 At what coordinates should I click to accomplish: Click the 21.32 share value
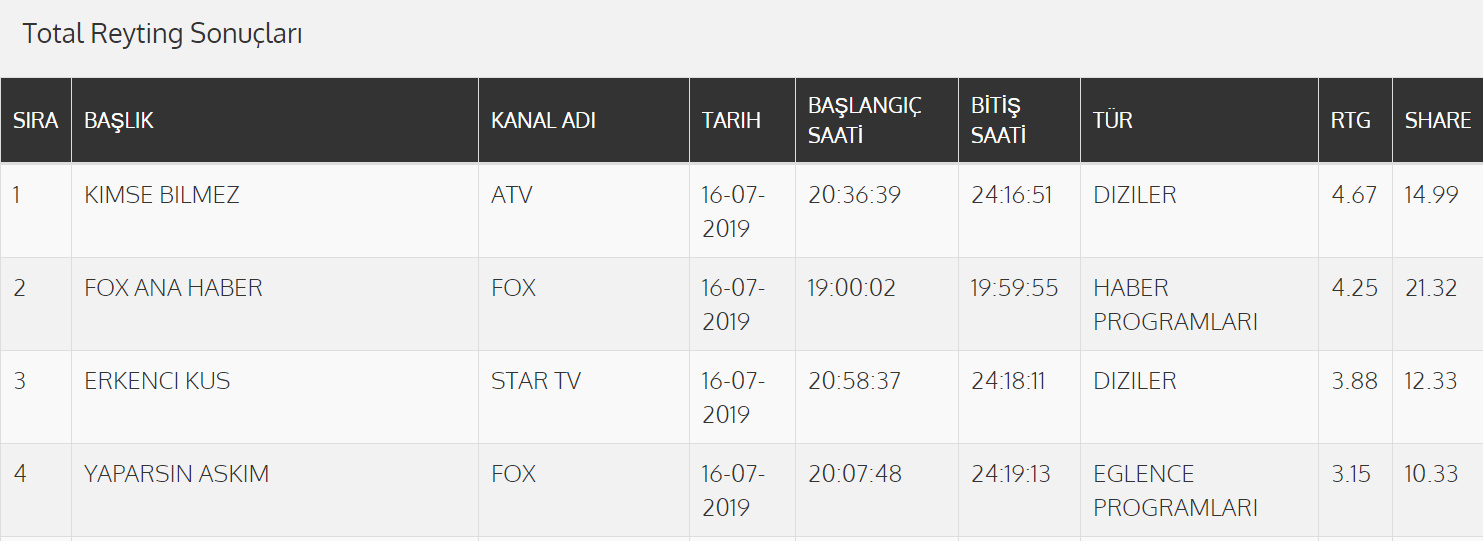tap(1431, 288)
